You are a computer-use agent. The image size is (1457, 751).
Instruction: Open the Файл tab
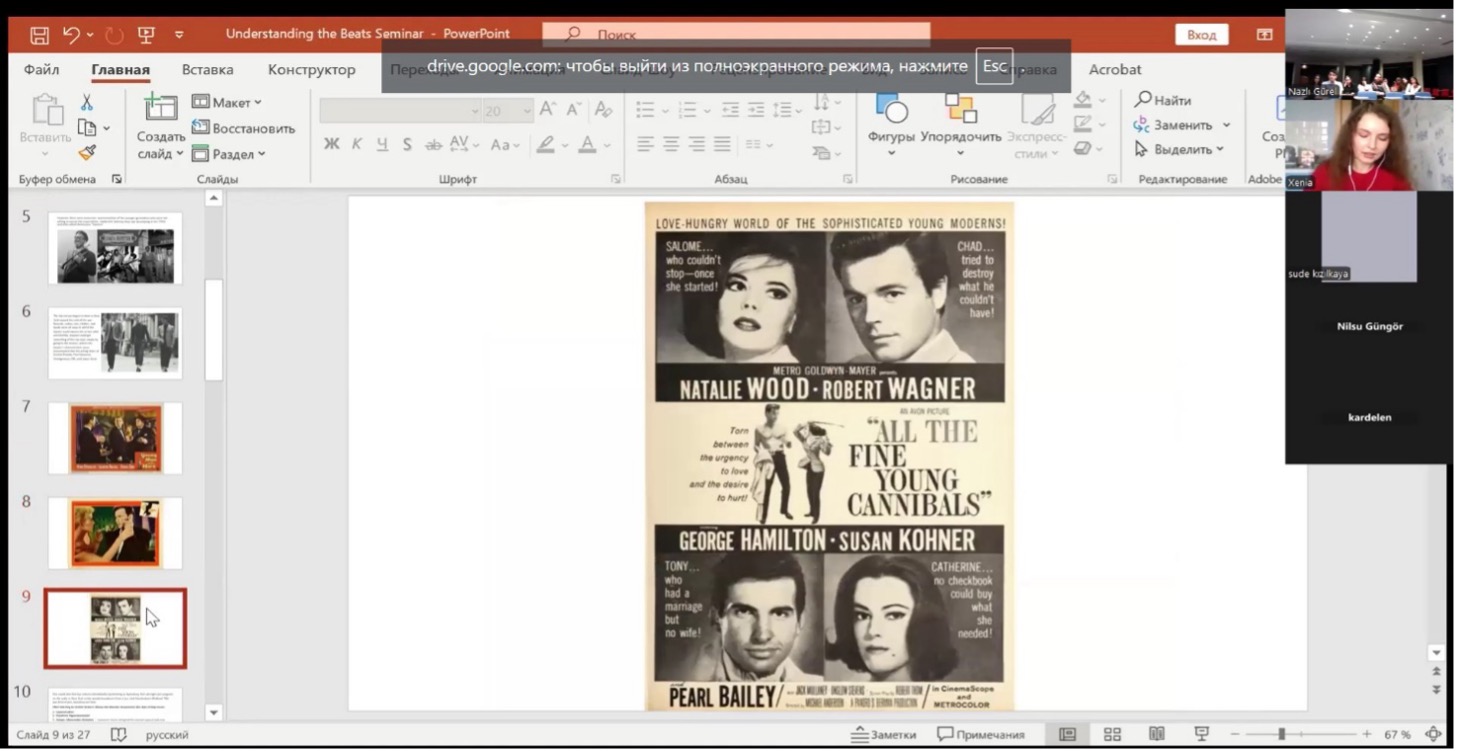42,69
